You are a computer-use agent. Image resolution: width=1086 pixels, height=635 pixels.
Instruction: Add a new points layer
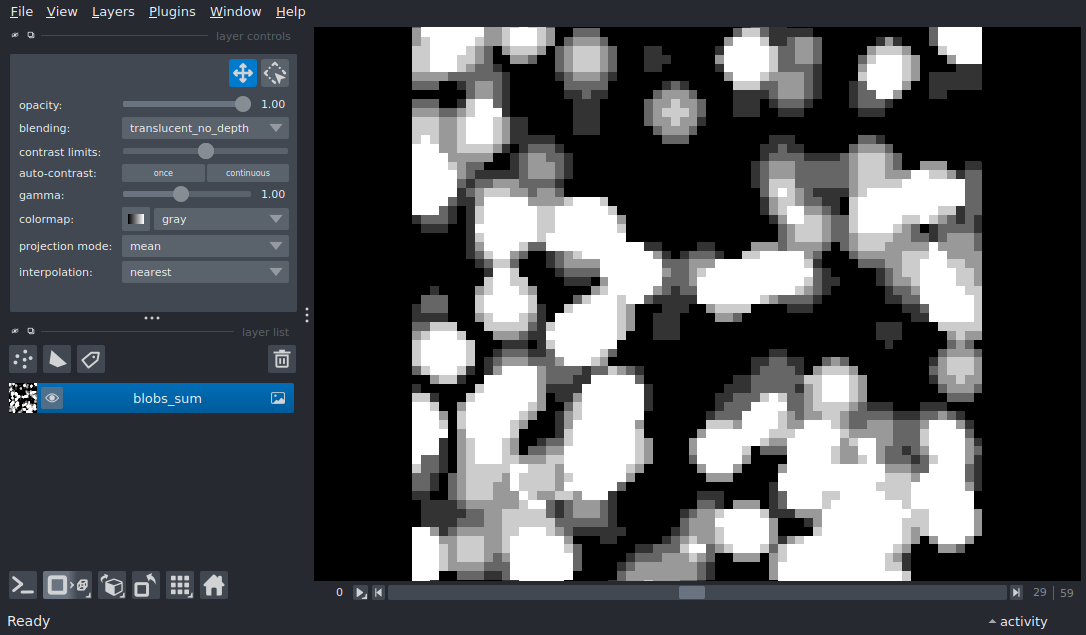point(23,359)
